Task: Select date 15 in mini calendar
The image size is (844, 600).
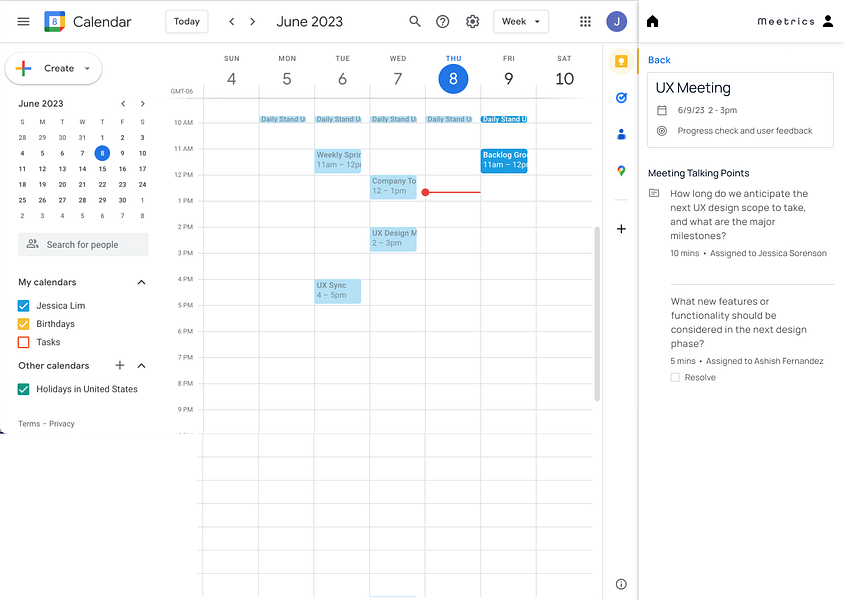Action: [102, 169]
